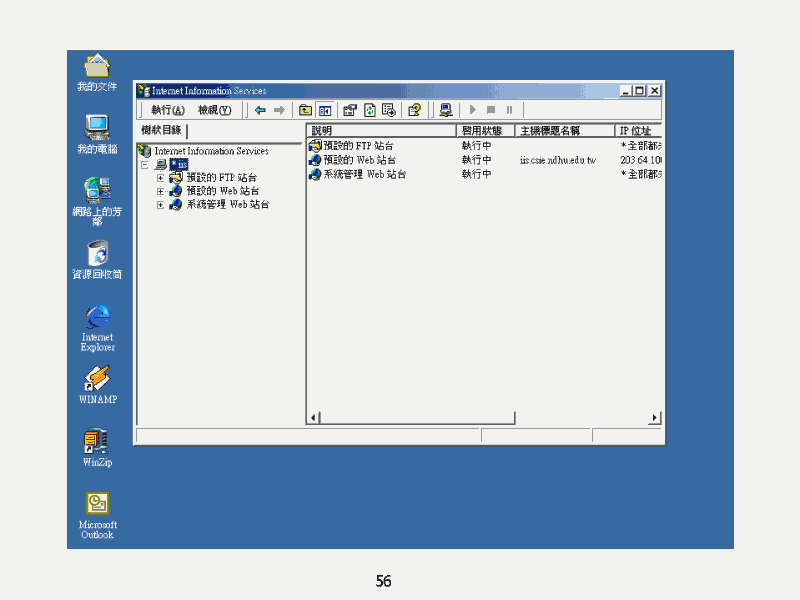800x600 pixels.
Task: Click the Pause item toolbar button
Action: (509, 110)
